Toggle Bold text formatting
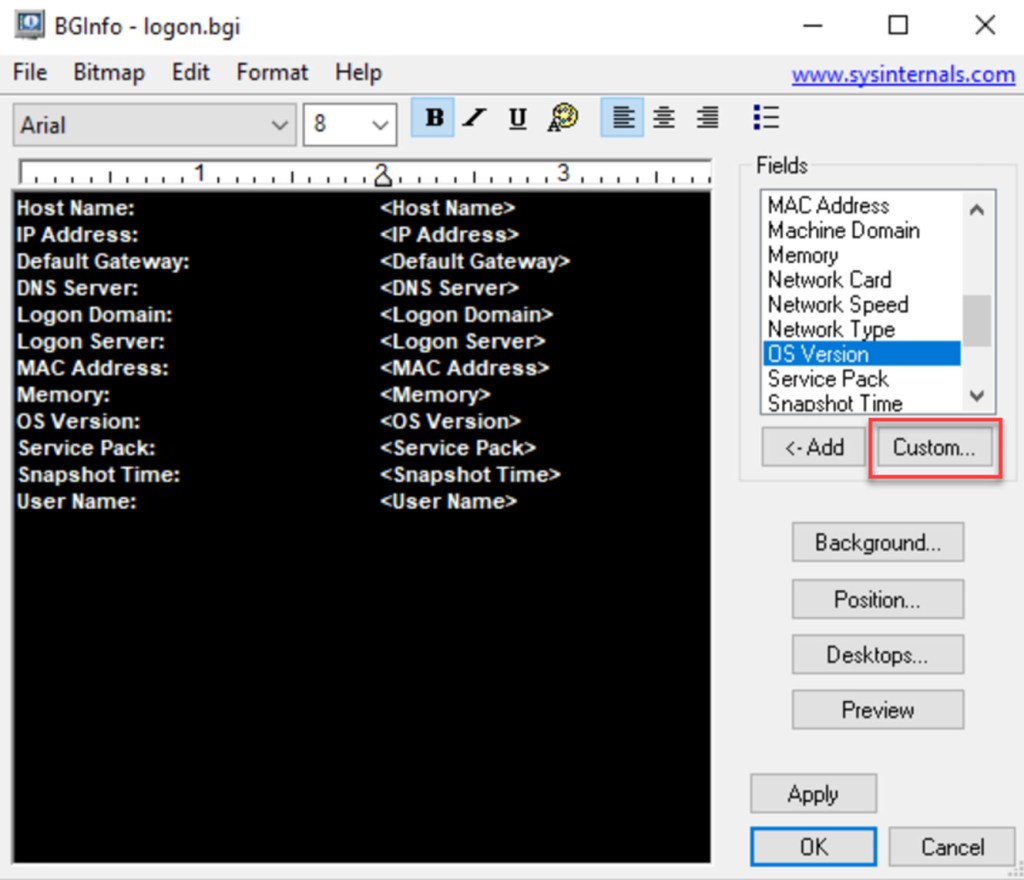This screenshot has width=1024, height=880. click(433, 118)
